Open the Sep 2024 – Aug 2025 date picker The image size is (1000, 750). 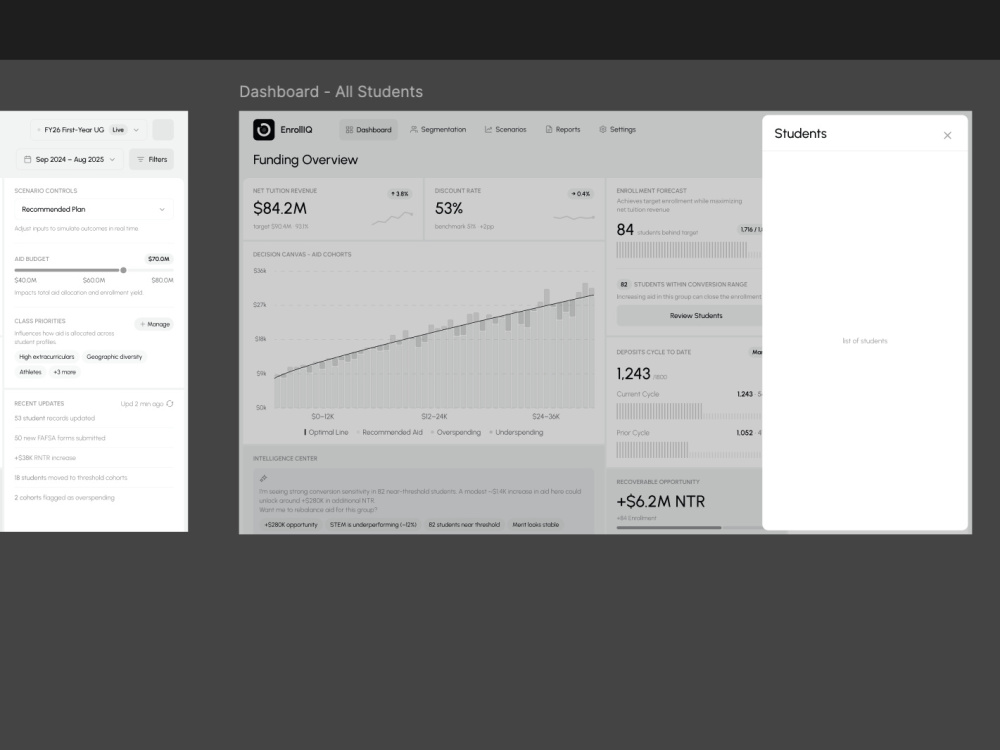70,159
